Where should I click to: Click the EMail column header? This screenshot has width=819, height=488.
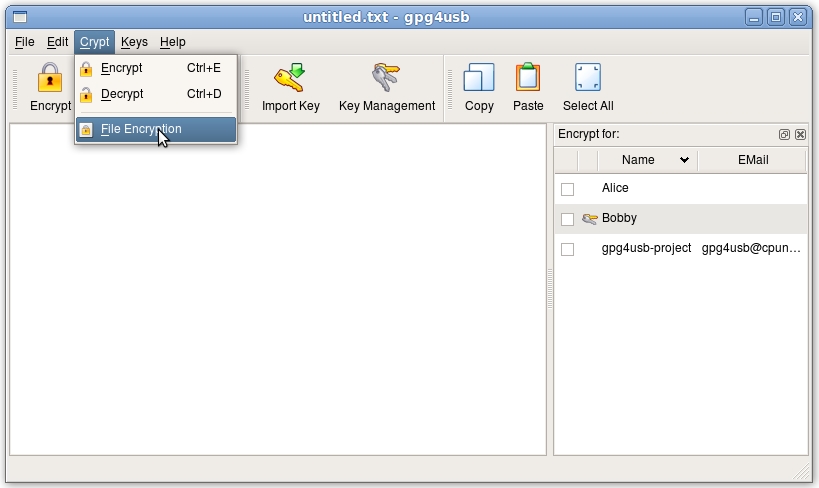753,160
